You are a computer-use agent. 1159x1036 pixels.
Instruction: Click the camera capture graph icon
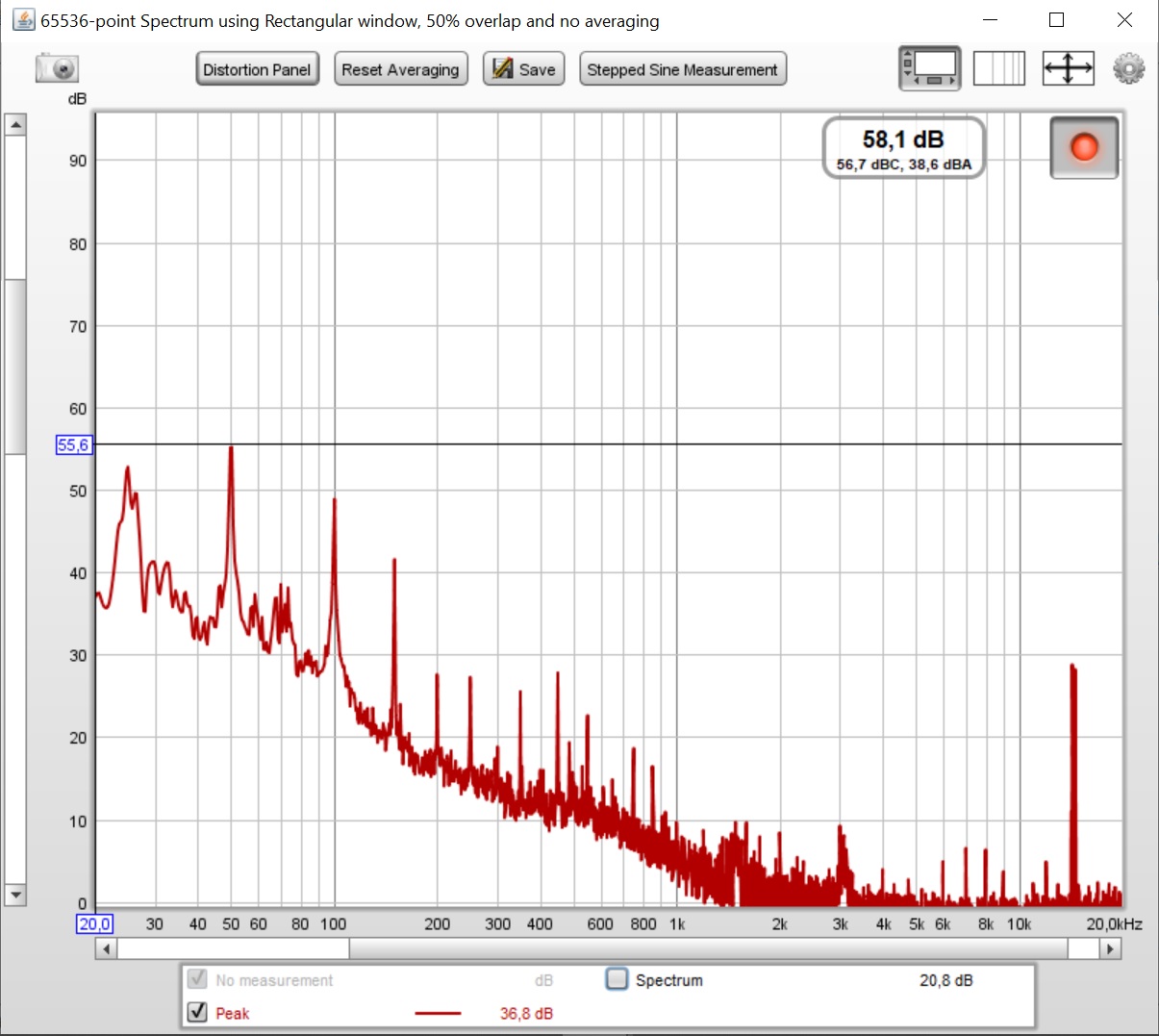click(x=57, y=69)
